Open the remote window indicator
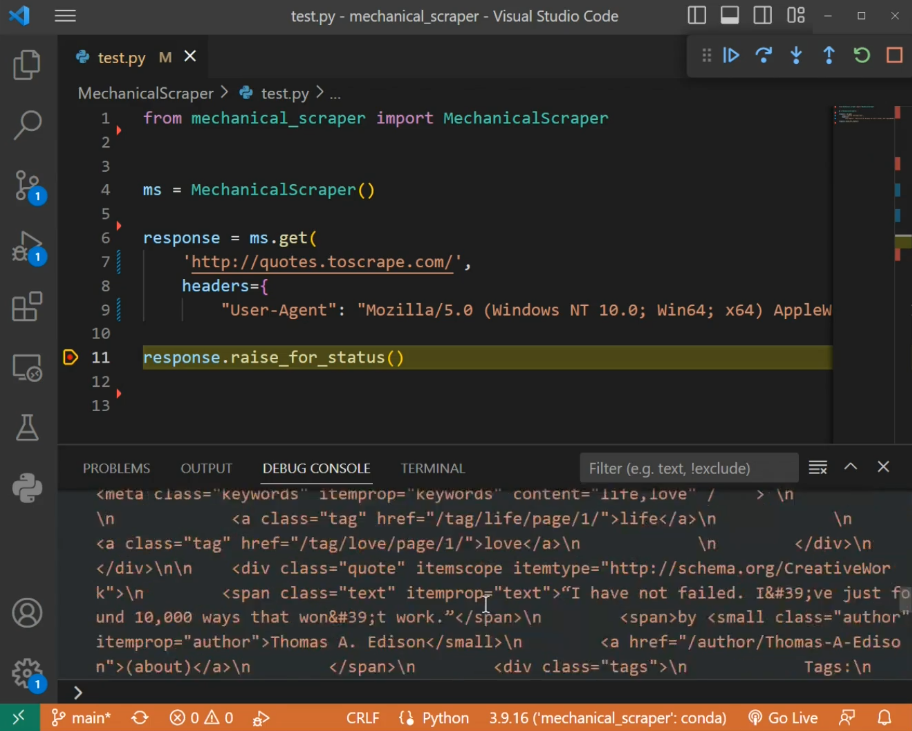 tap(19, 718)
